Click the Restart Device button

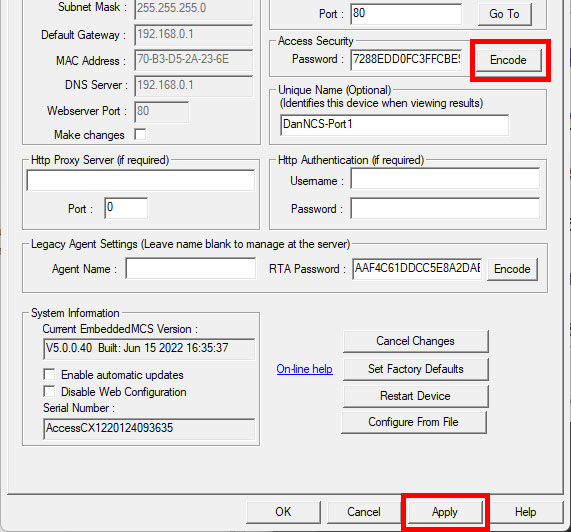(x=416, y=396)
